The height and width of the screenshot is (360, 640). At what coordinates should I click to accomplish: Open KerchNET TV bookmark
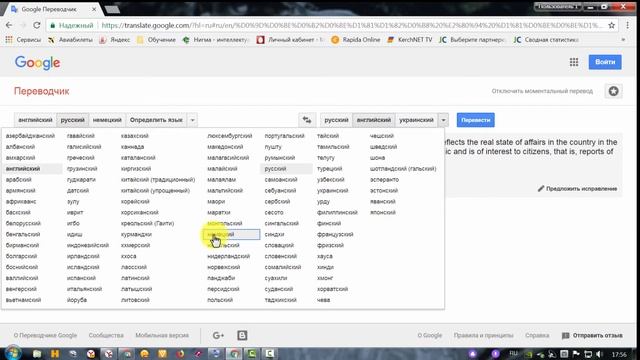click(x=410, y=40)
